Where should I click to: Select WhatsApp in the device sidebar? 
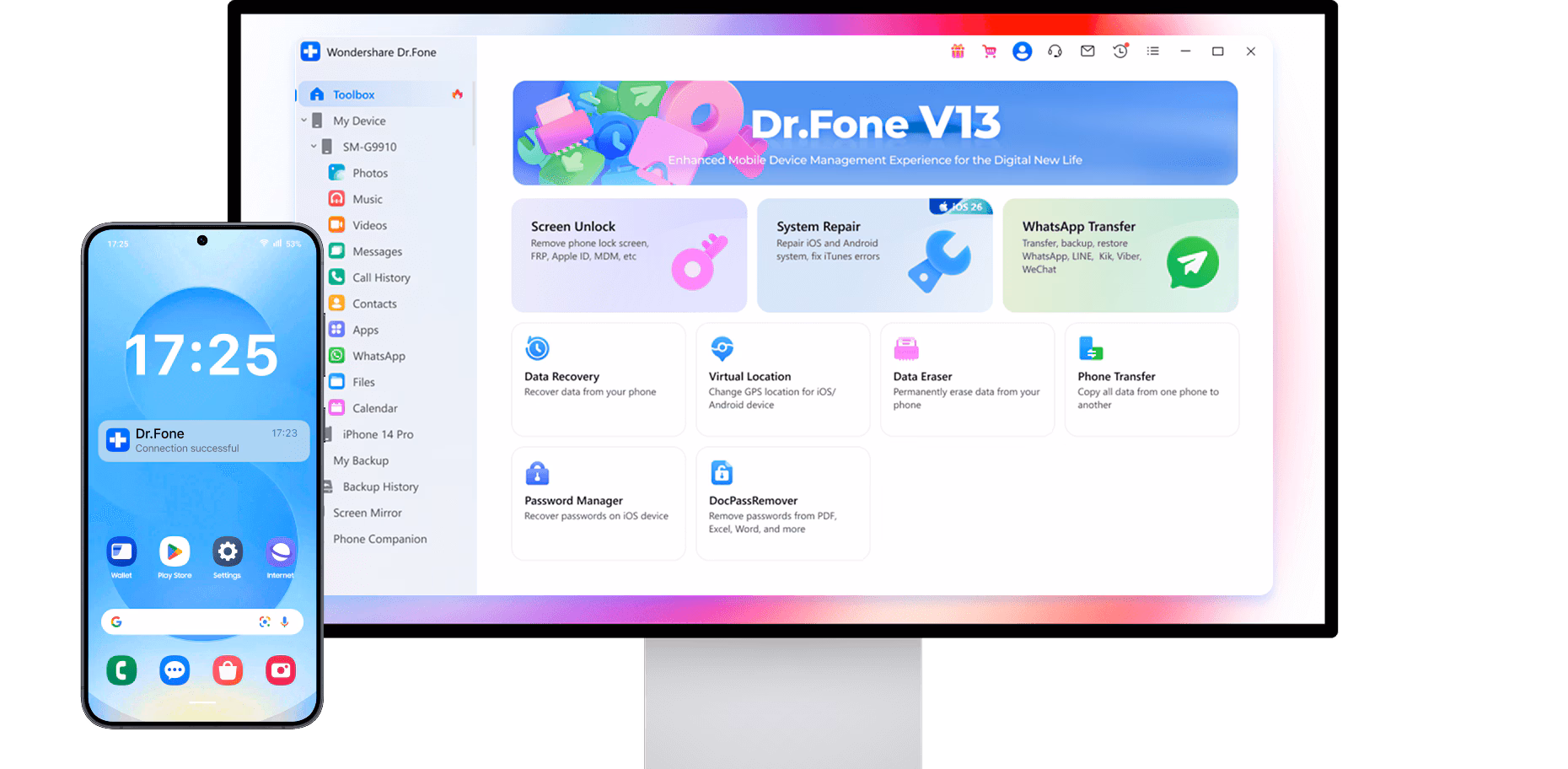tap(378, 356)
